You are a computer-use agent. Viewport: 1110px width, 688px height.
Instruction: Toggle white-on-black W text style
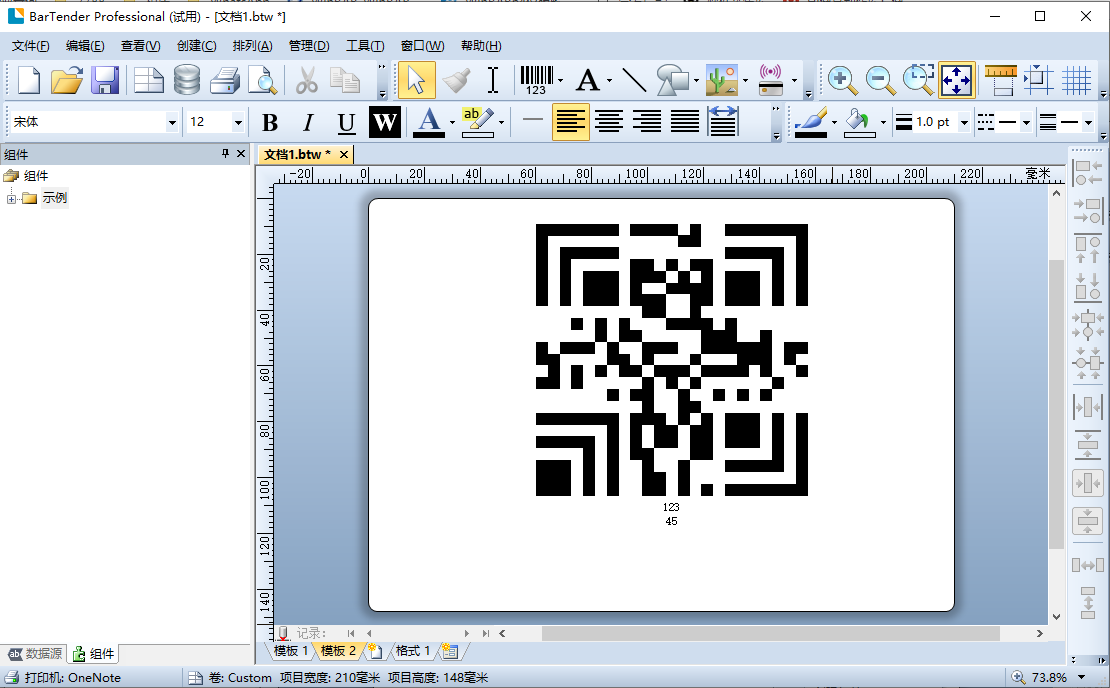[x=384, y=122]
